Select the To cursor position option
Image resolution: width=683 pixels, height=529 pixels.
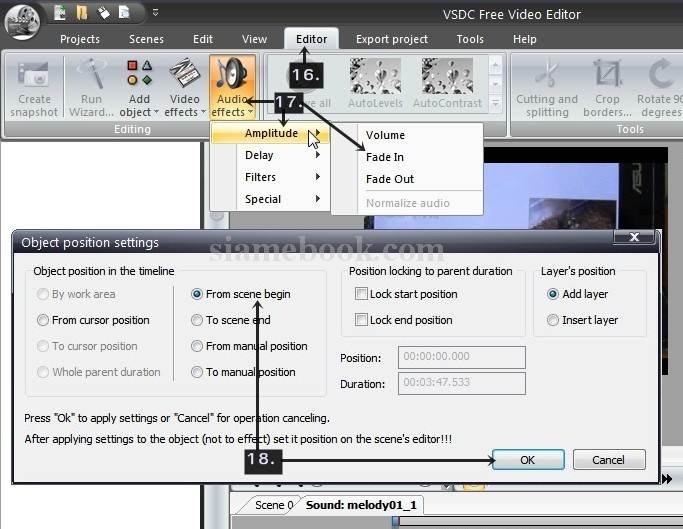coord(43,346)
